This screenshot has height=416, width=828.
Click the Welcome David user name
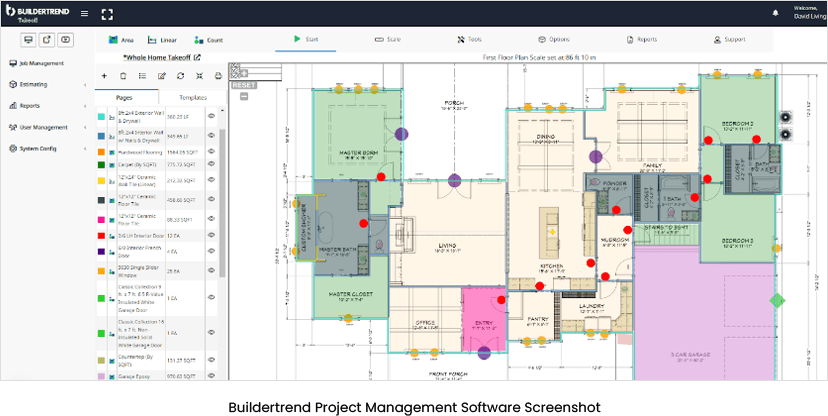[x=811, y=13]
